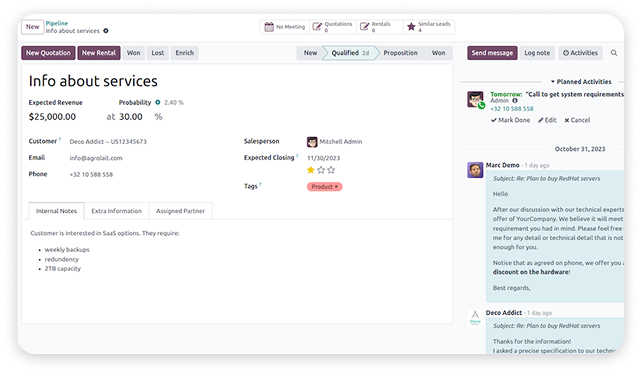This screenshot has width=640, height=373.
Task: Click the info icon beside Admin
Action: click(515, 100)
